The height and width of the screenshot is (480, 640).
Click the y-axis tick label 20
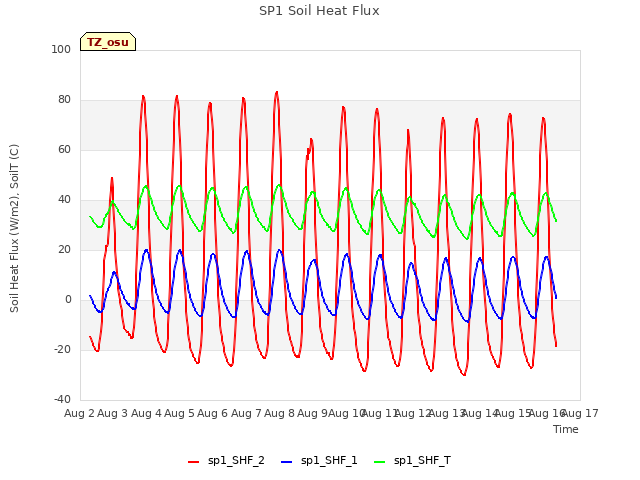click(x=64, y=249)
